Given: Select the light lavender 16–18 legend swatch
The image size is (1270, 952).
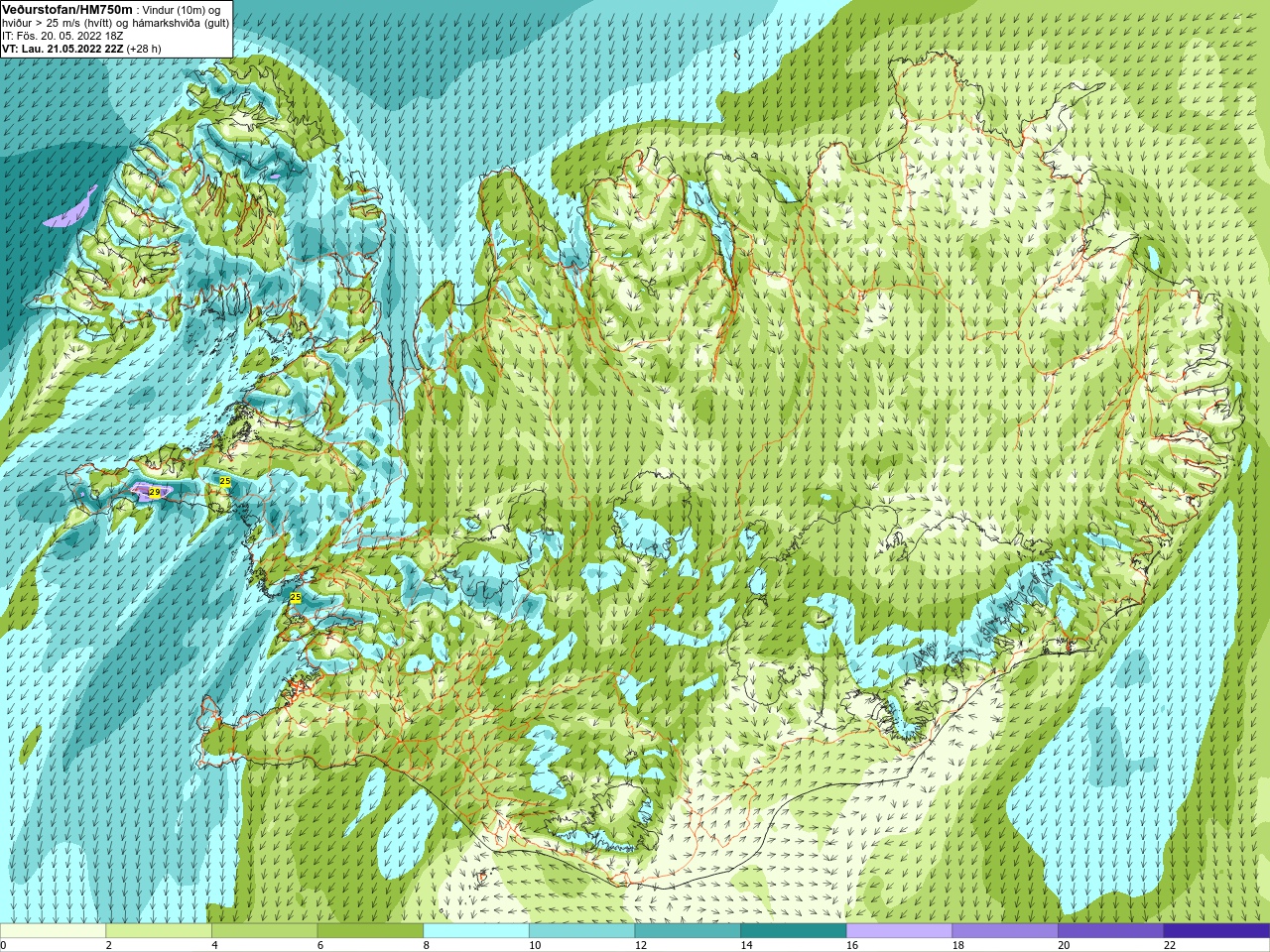Looking at the screenshot, I should (899, 931).
